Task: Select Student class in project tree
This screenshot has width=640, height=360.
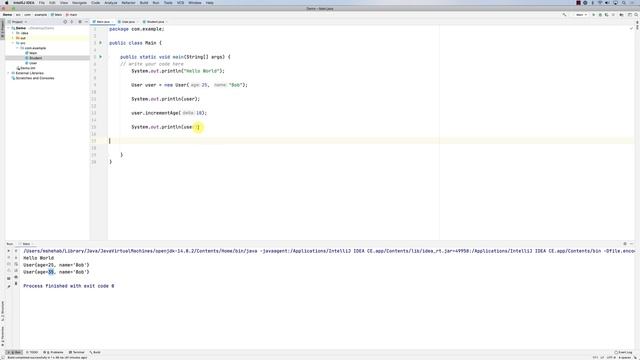Action: tap(36, 58)
